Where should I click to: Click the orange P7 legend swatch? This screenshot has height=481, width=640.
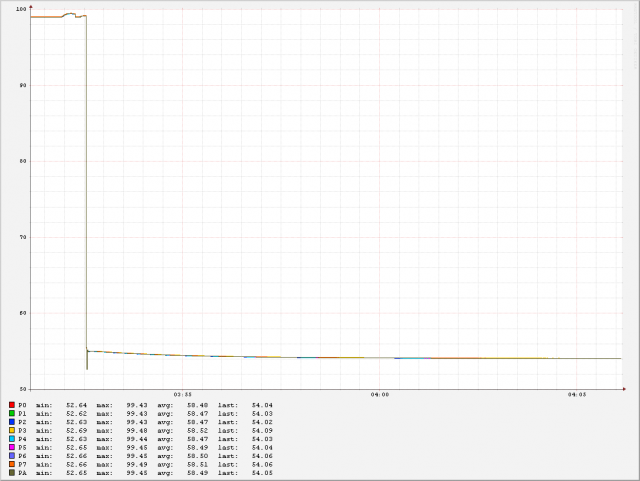11,464
